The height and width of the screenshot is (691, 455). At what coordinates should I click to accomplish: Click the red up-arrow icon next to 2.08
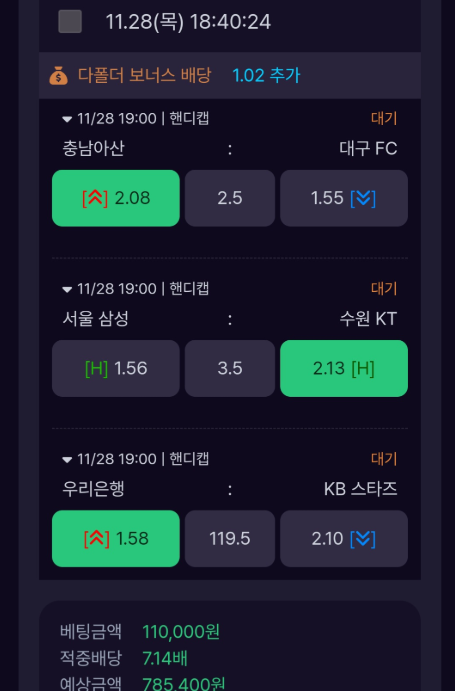95,198
